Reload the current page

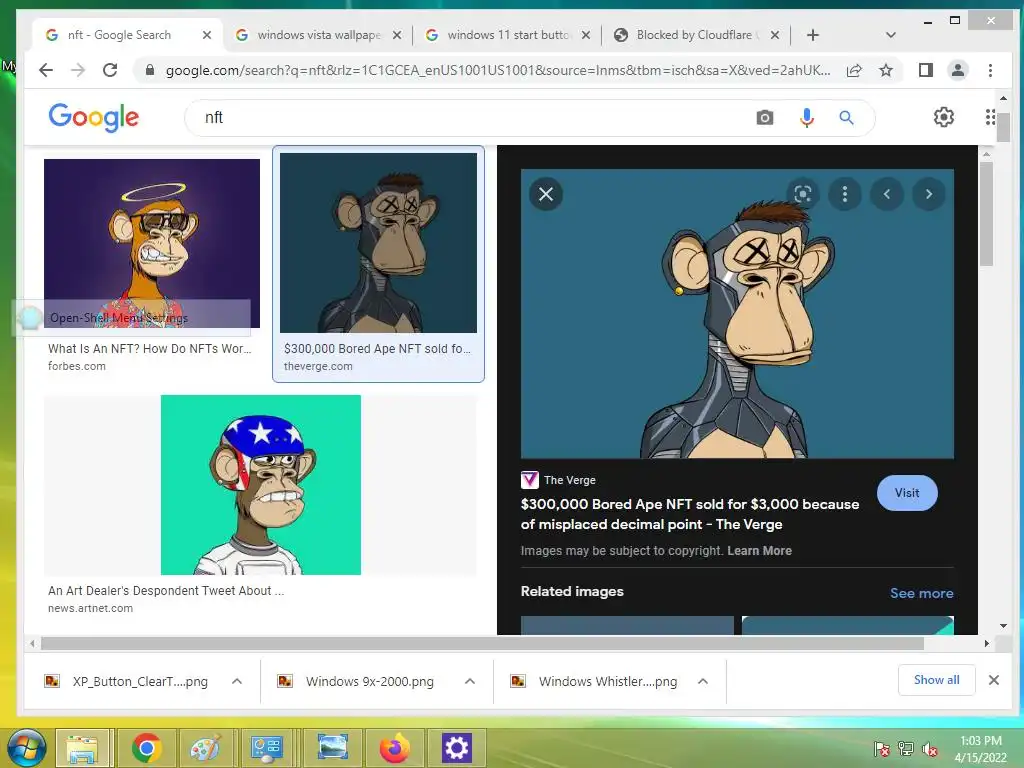point(110,70)
